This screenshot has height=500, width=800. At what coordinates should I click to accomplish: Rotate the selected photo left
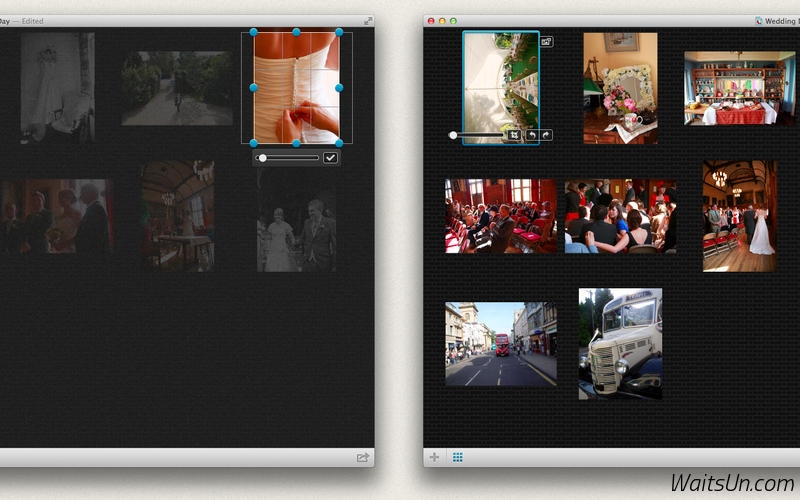[532, 135]
